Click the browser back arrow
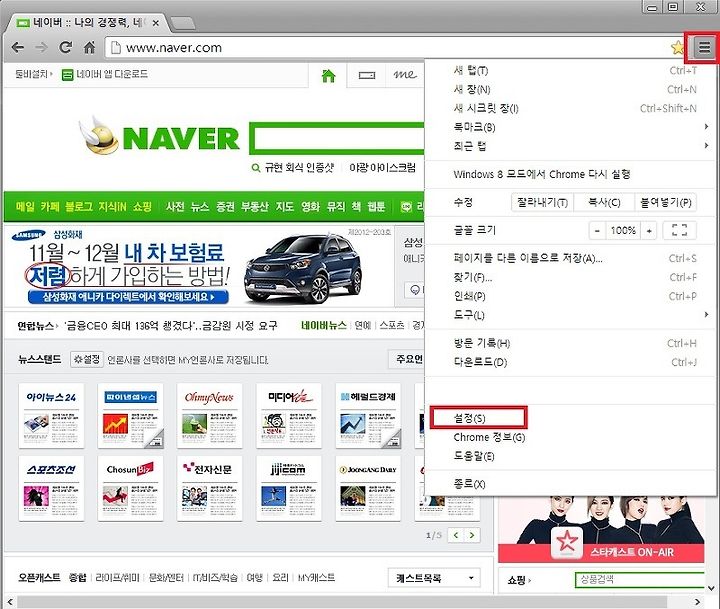720x609 pixels. tap(18, 47)
